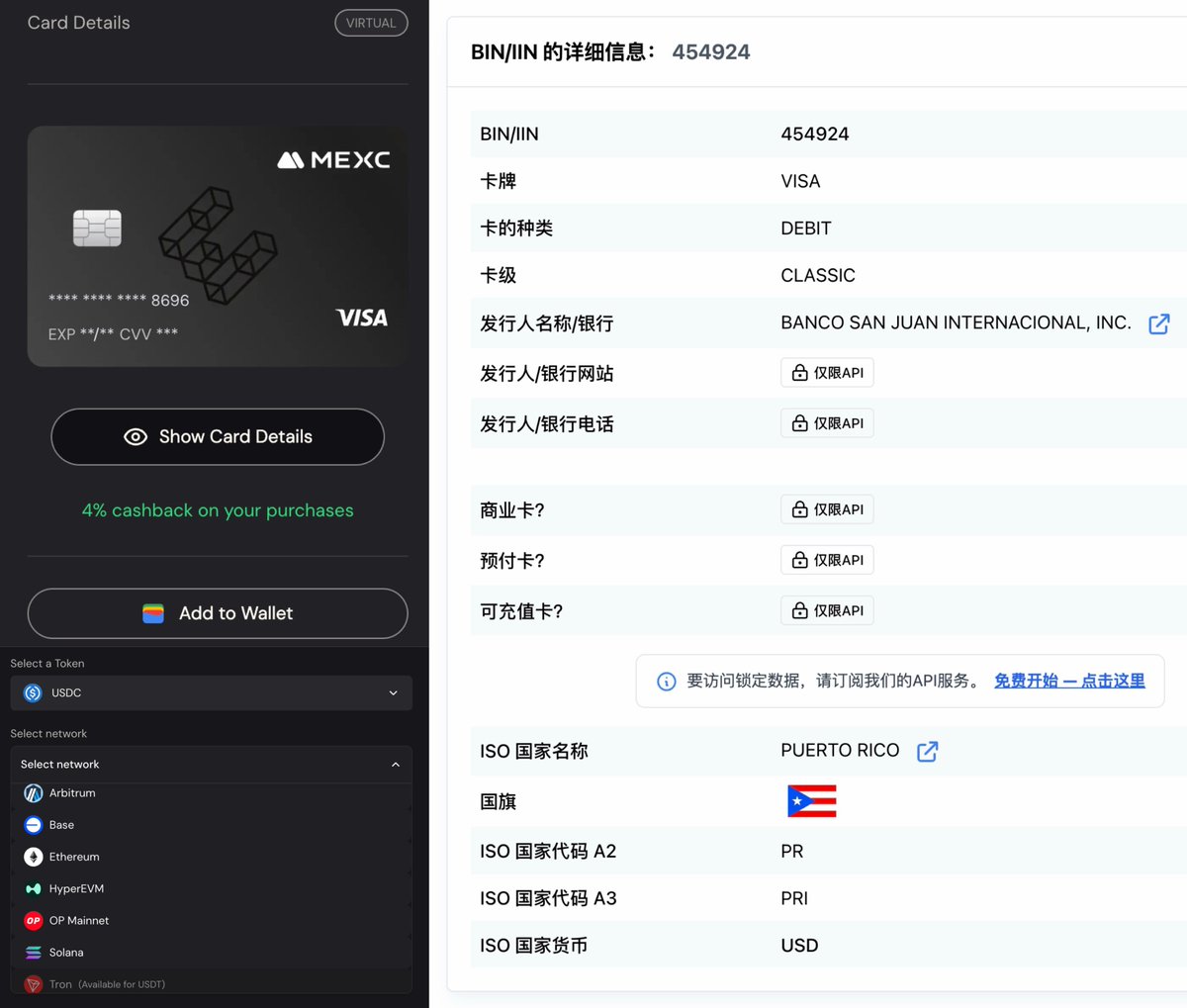Click the card number ending 8696
This screenshot has height=1008, width=1187.
point(119,300)
